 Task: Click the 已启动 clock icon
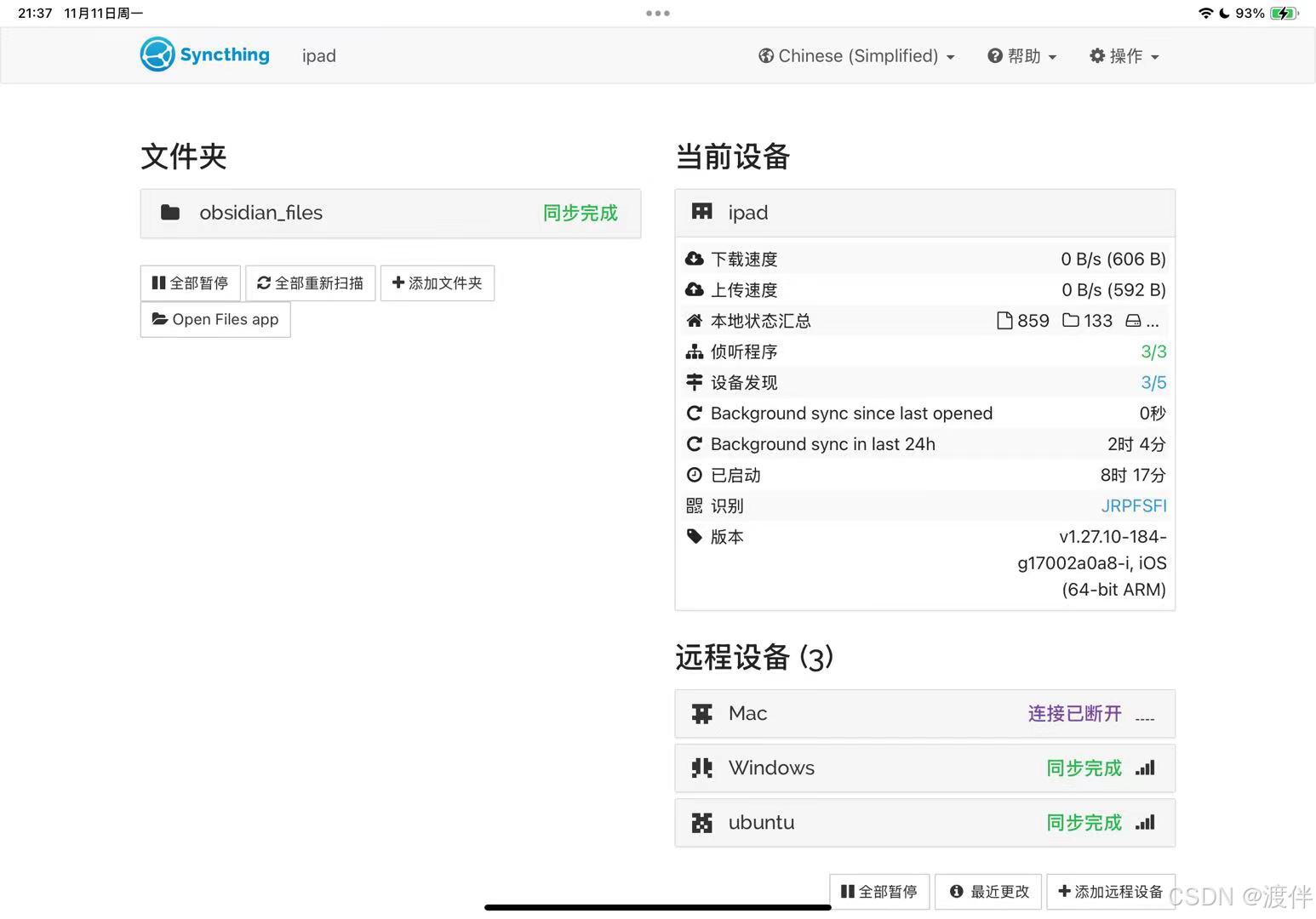point(695,475)
